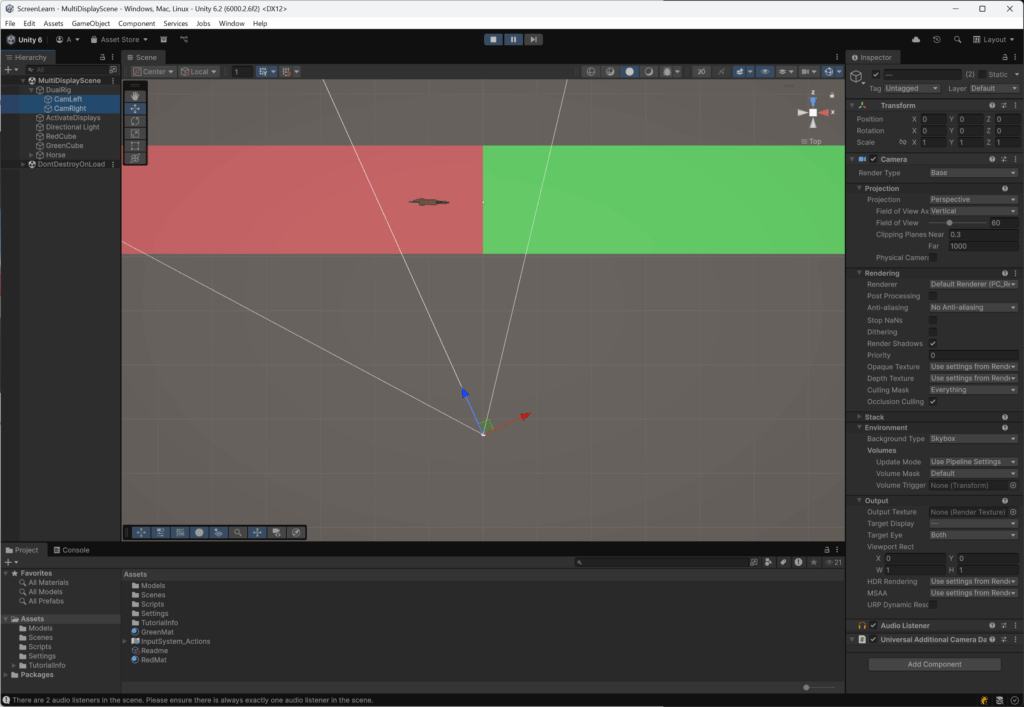Select the GreenMat asset
This screenshot has height=707, width=1024.
(157, 632)
